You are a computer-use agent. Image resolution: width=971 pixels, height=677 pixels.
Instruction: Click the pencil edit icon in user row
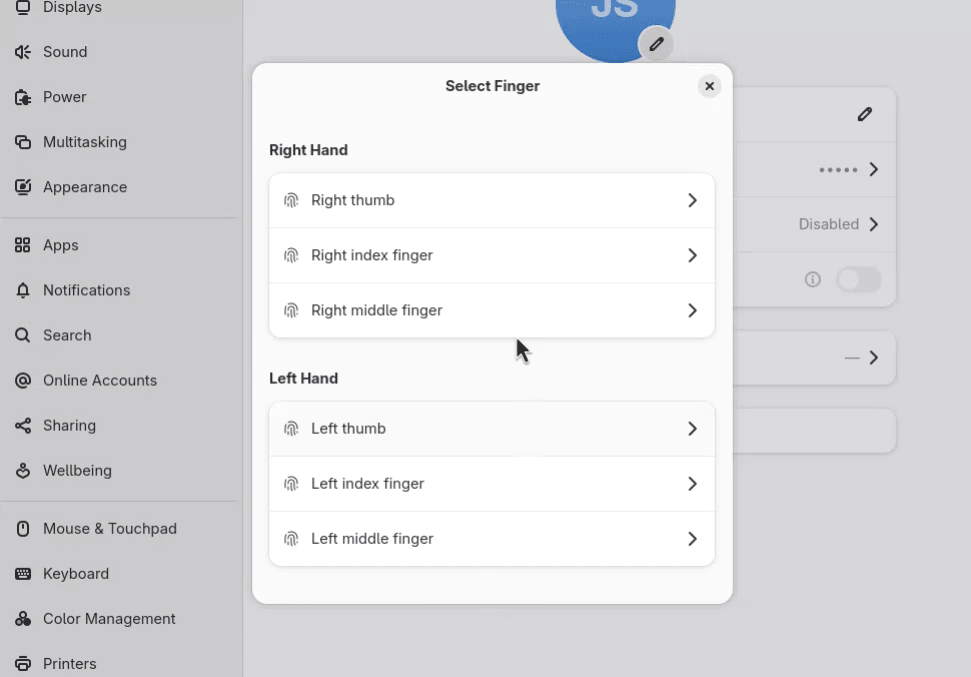pos(865,115)
